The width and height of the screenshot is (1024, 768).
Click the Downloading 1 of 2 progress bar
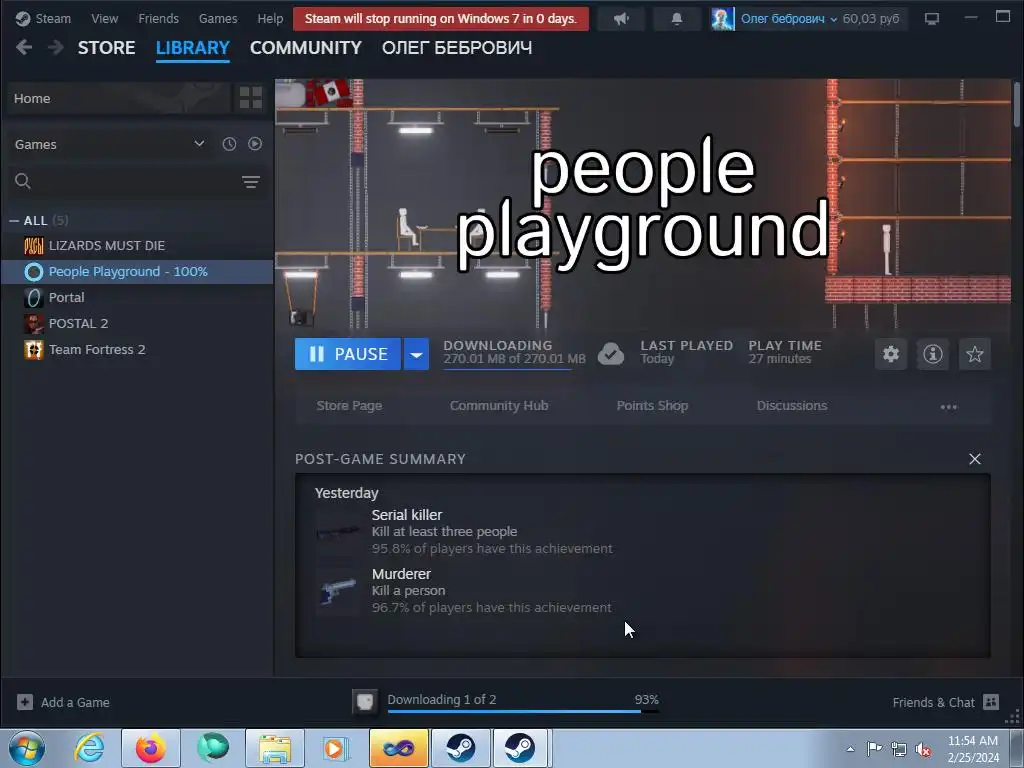[523, 711]
